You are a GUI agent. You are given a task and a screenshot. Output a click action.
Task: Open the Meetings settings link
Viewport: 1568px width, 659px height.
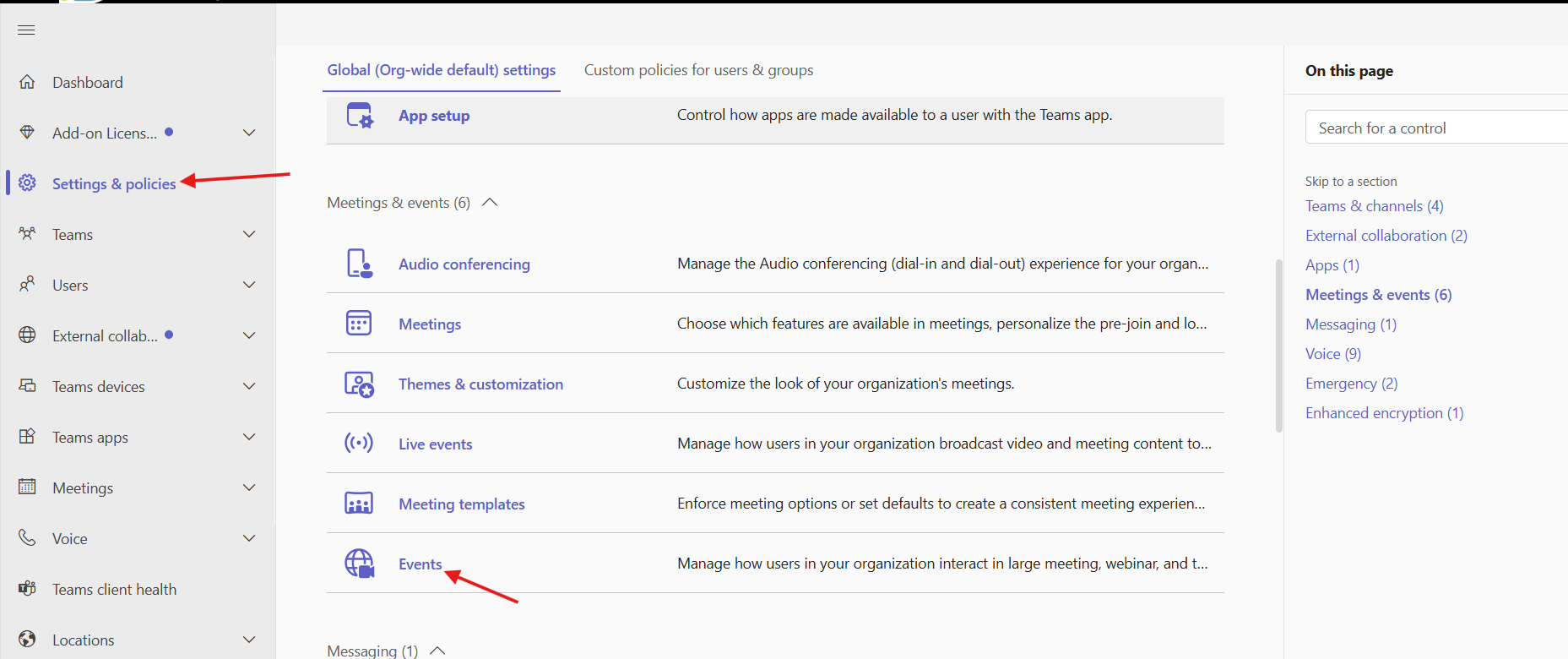point(430,324)
